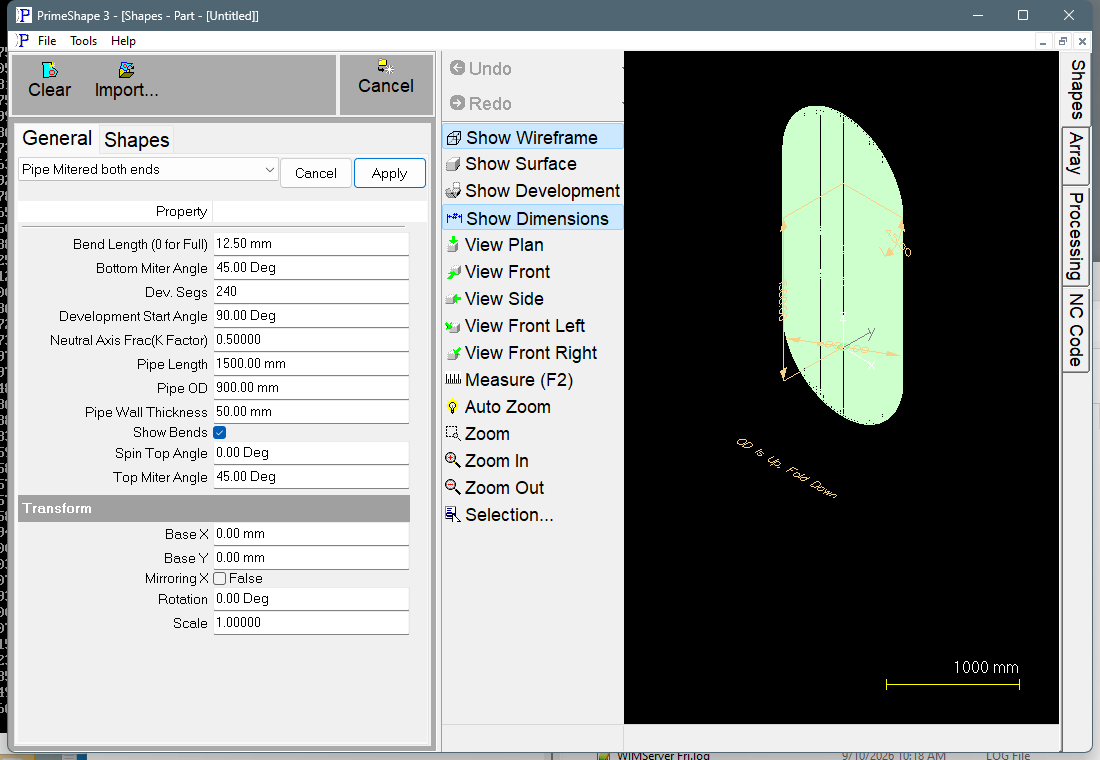Restore the inner document window
The height and width of the screenshot is (760, 1100).
[1062, 41]
